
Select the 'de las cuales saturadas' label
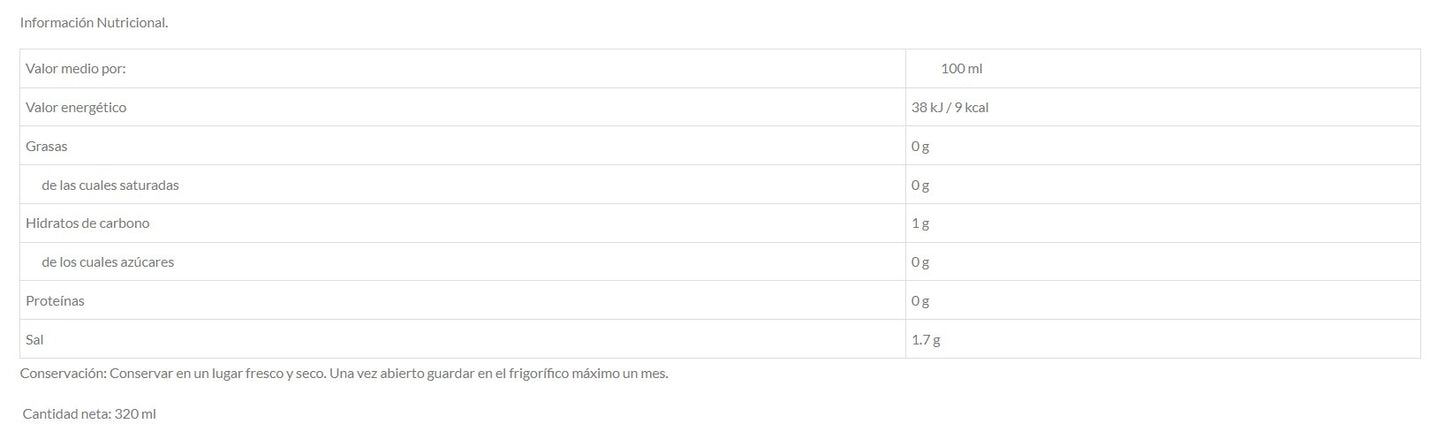click(110, 185)
